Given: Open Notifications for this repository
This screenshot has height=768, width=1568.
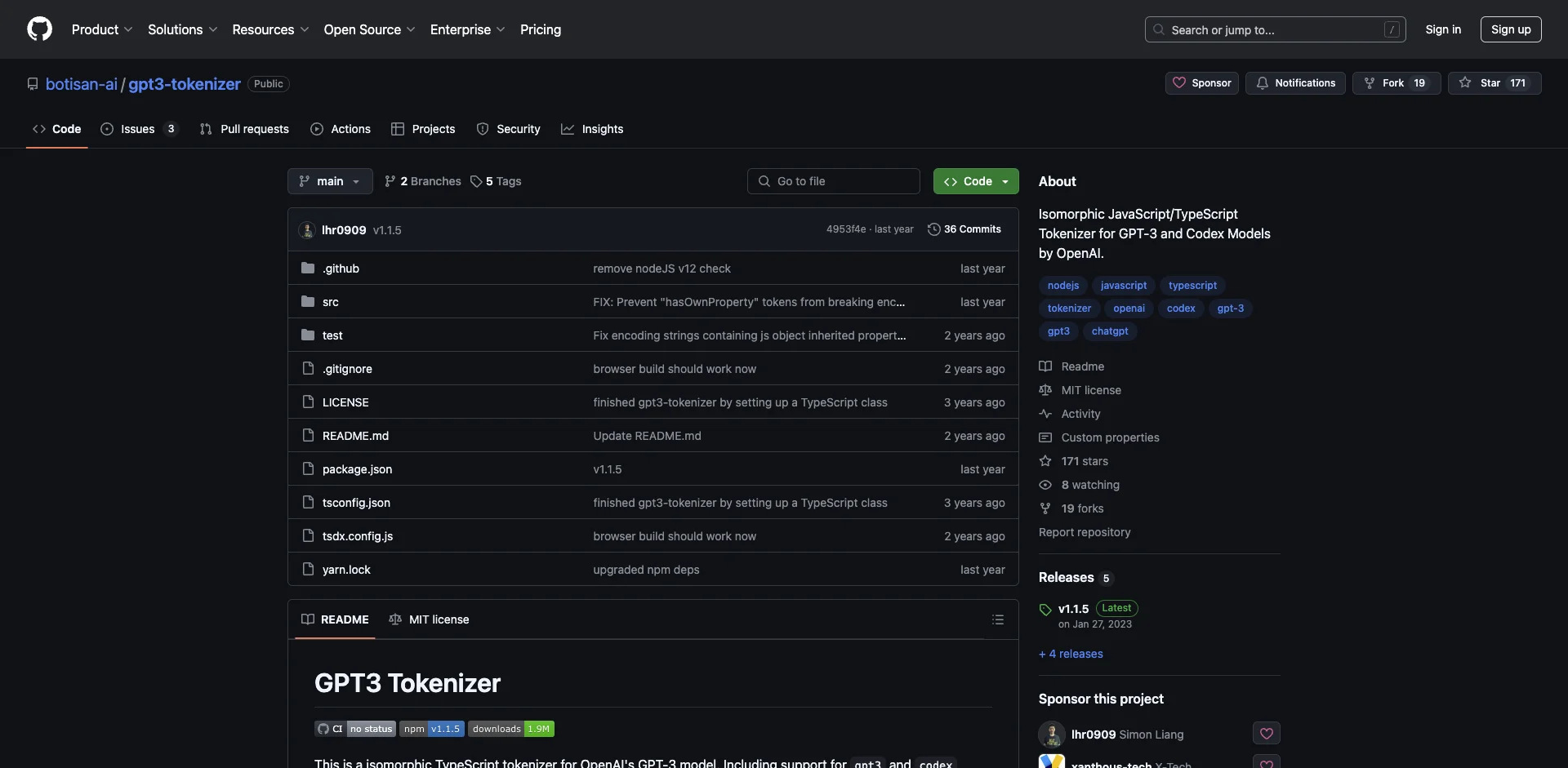Looking at the screenshot, I should click(1295, 83).
